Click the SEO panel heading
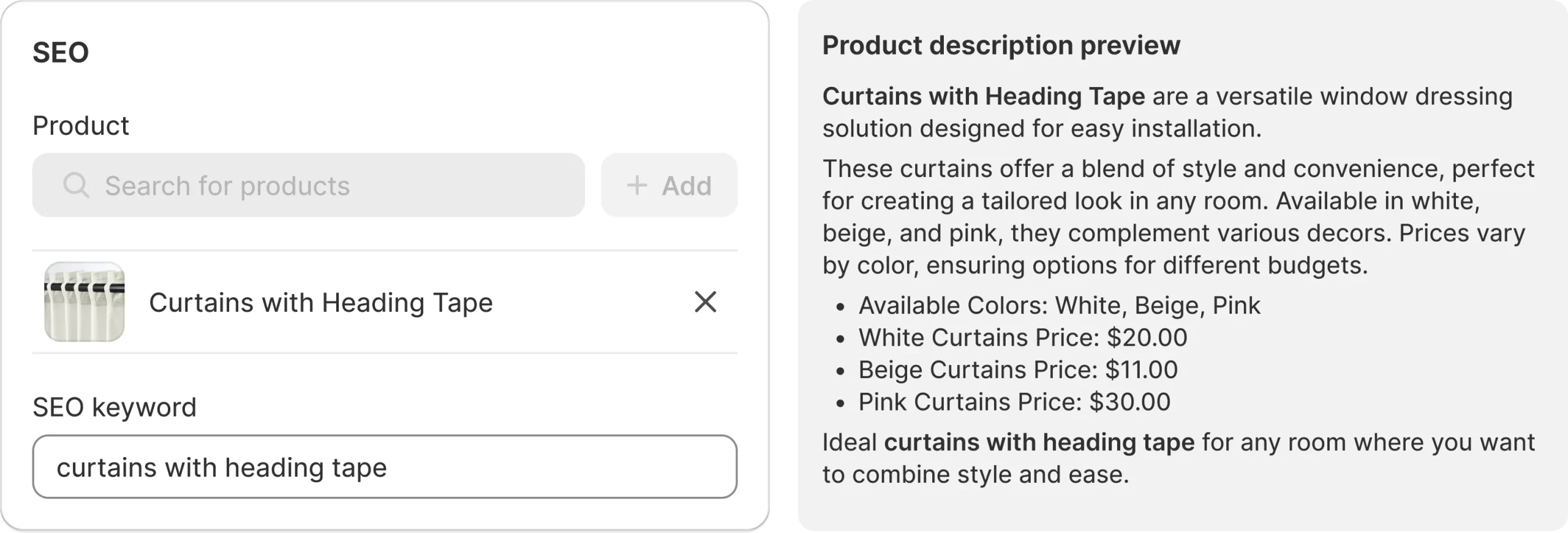 click(x=61, y=51)
